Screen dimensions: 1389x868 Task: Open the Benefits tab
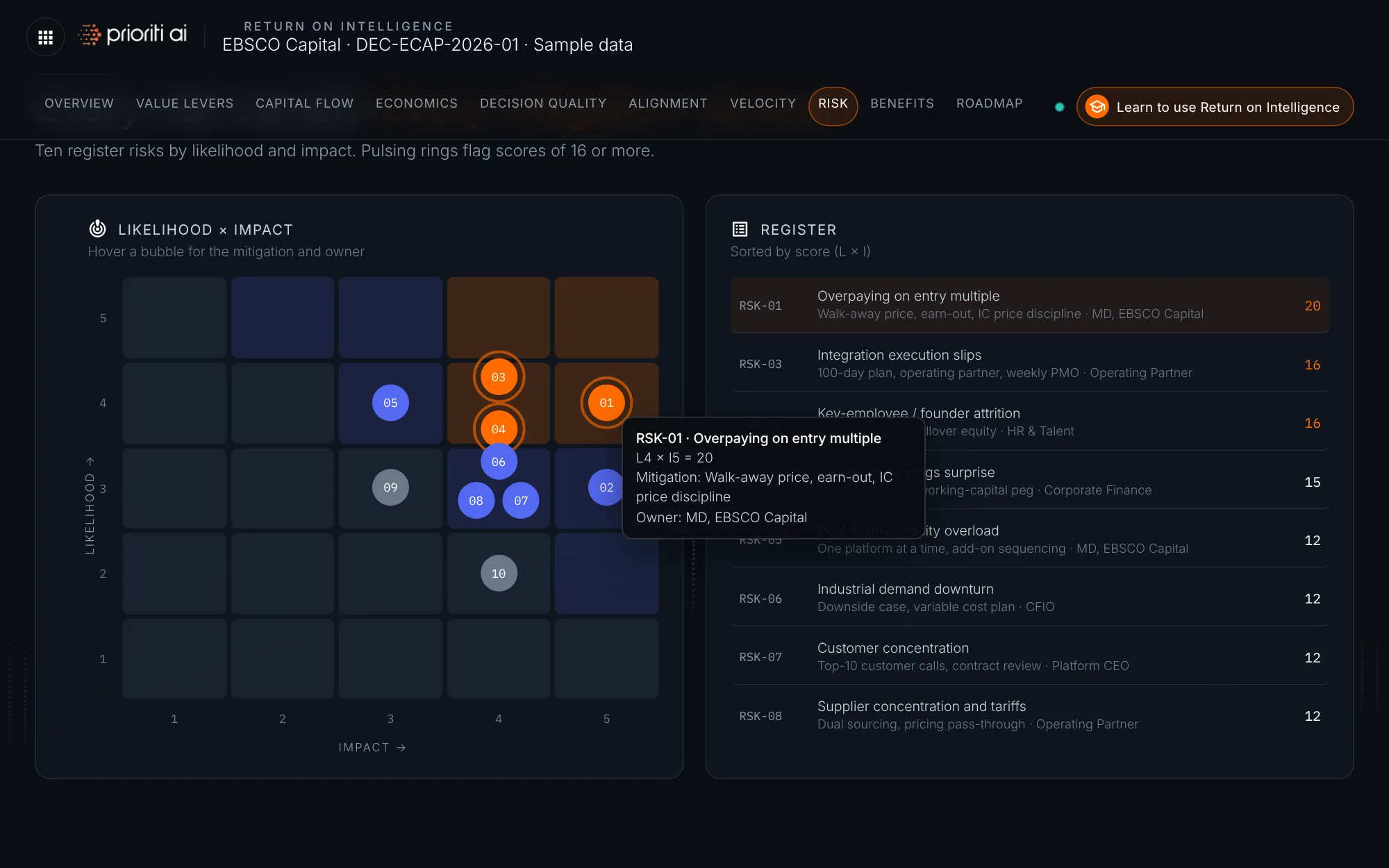[x=902, y=103]
